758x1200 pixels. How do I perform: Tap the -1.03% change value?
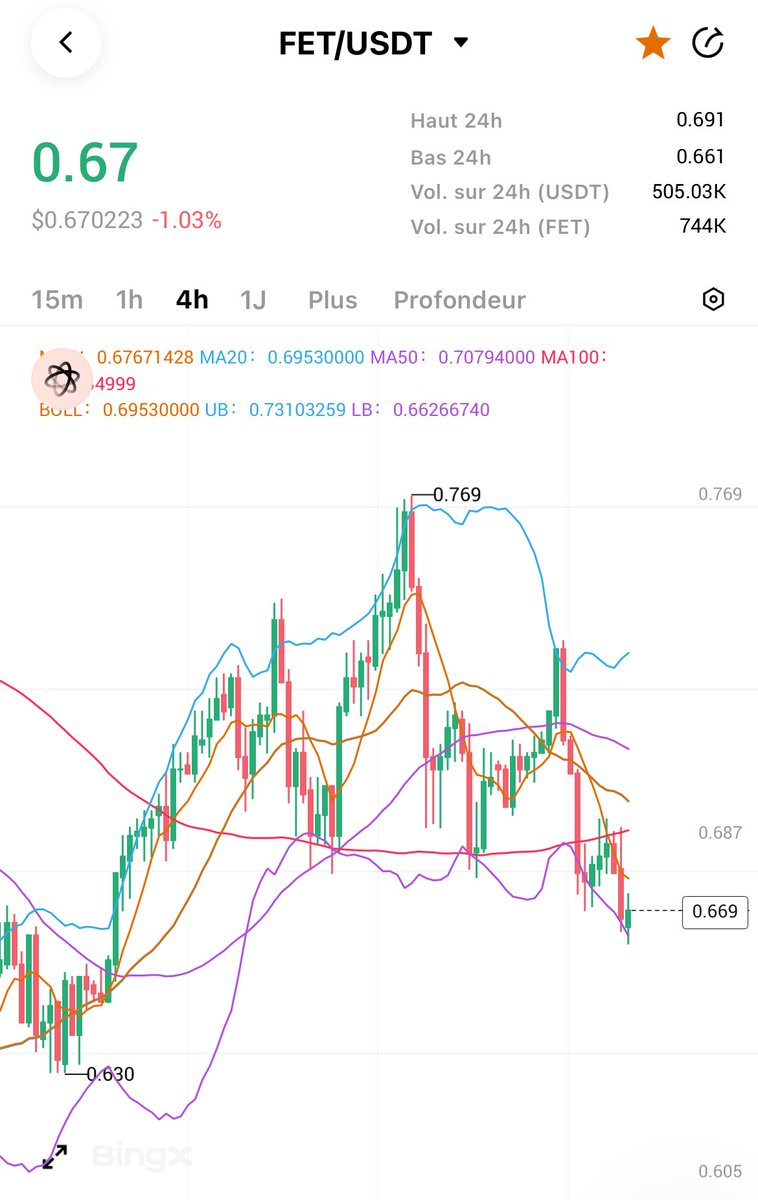[x=187, y=220]
